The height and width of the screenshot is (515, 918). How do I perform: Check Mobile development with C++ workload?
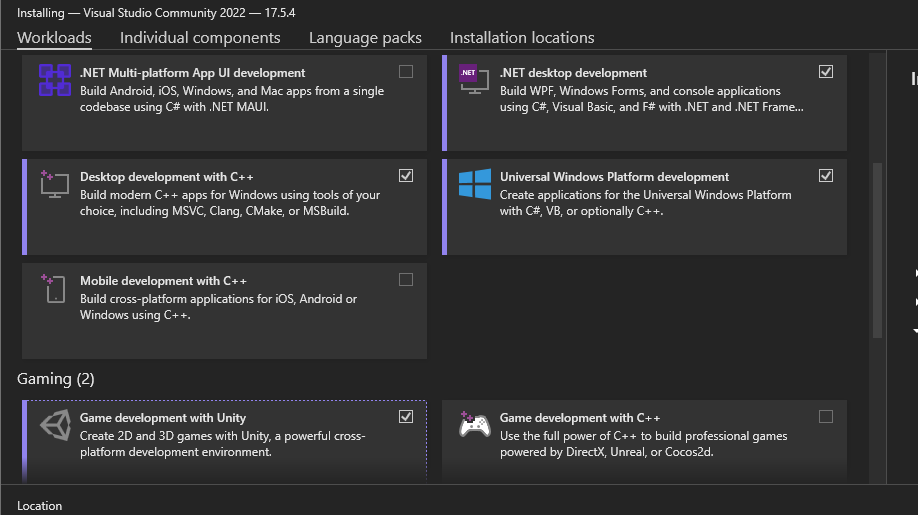pyautogui.click(x=406, y=280)
